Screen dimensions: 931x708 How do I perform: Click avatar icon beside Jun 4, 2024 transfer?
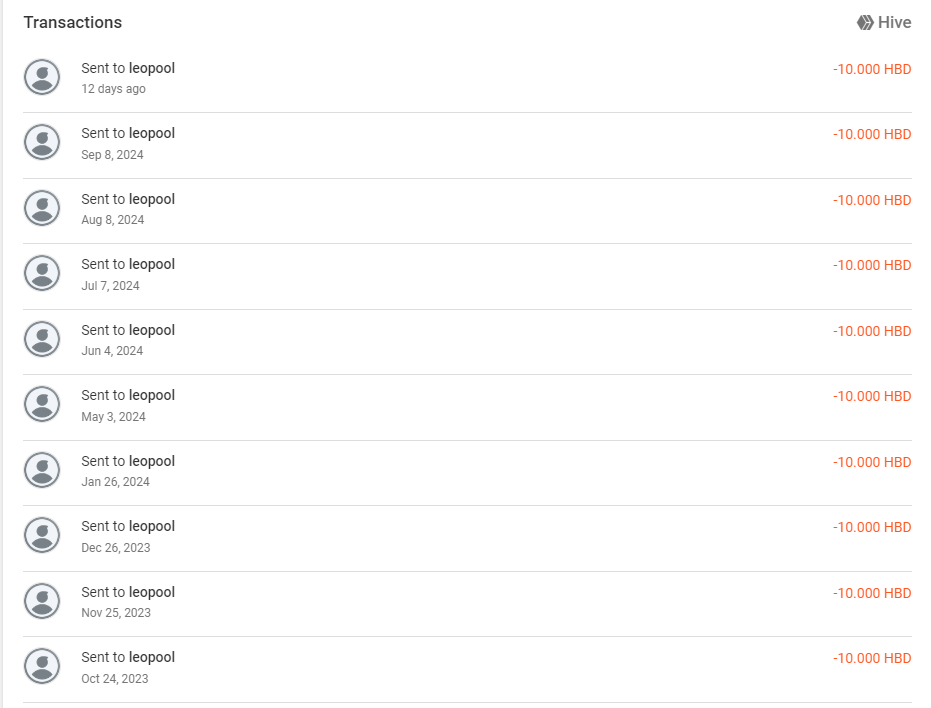42,339
